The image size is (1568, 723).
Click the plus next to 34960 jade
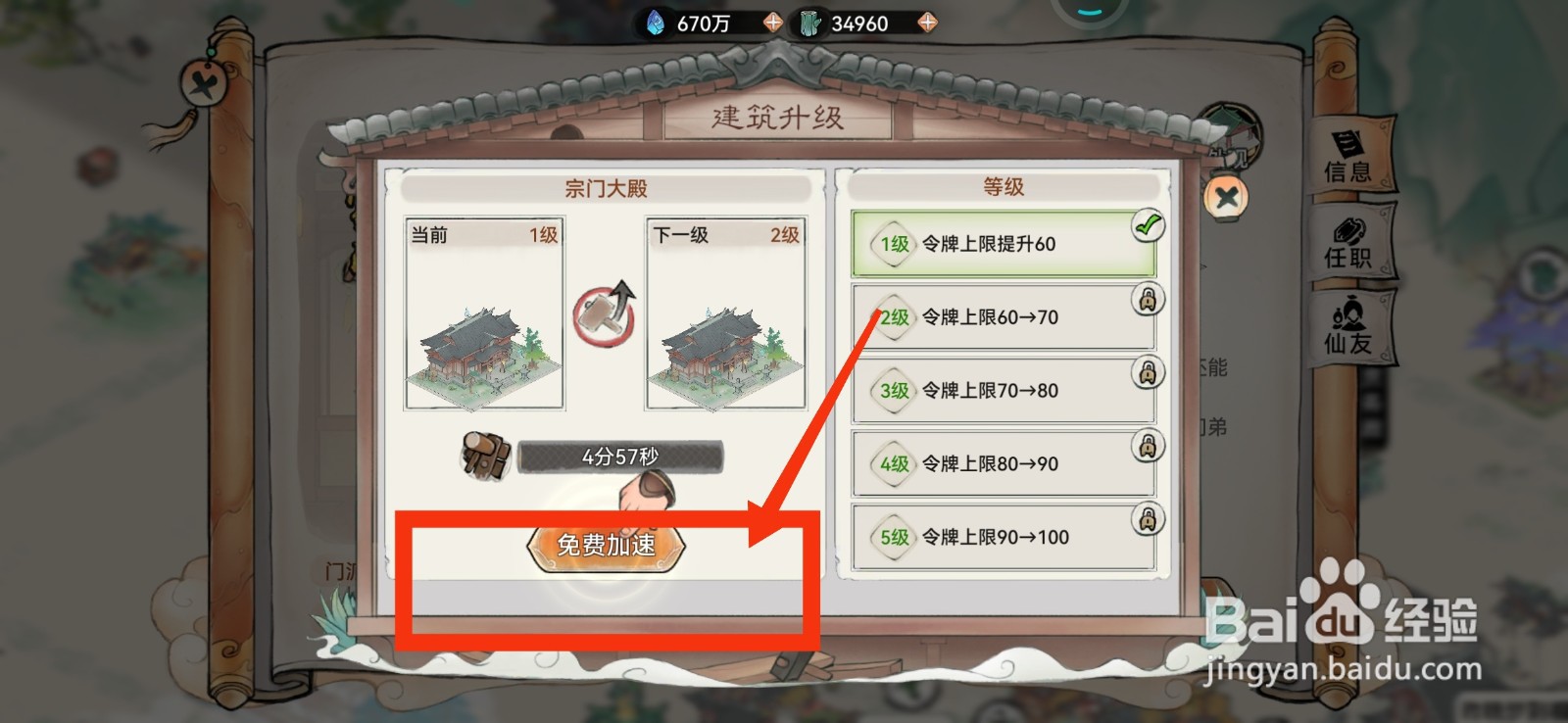927,22
